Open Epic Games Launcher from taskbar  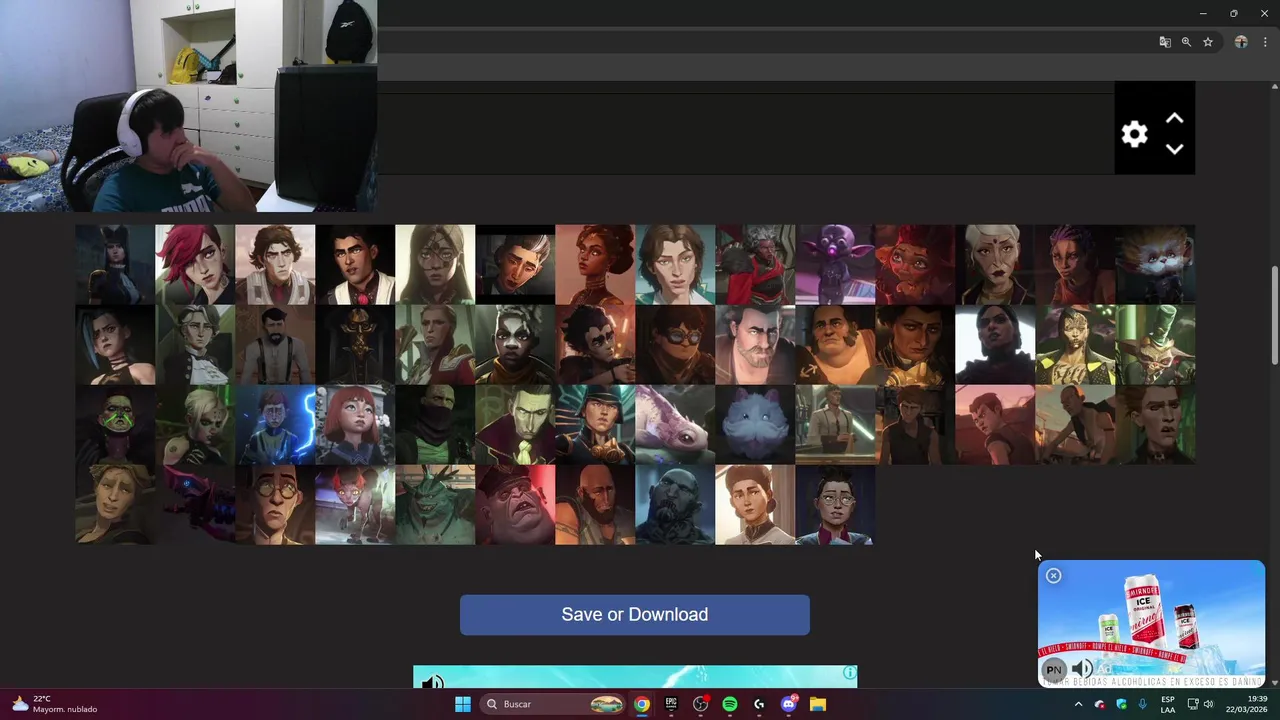(x=671, y=704)
